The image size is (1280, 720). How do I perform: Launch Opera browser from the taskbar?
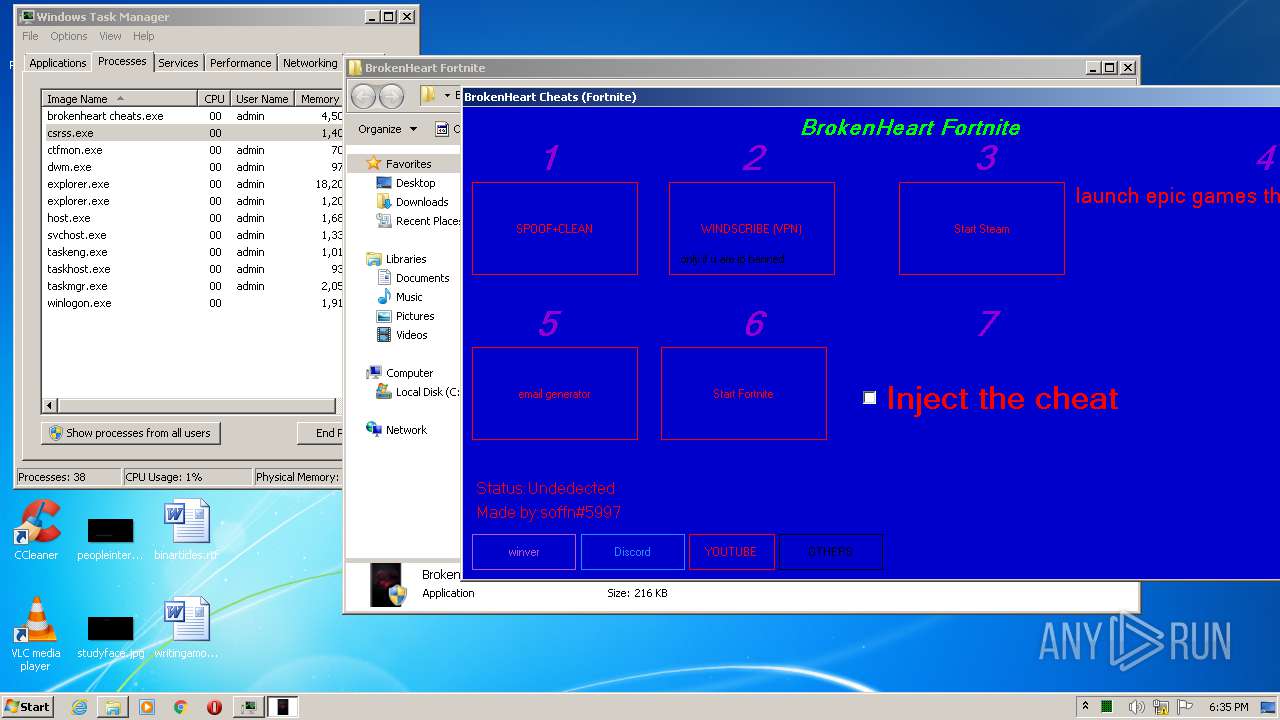(x=214, y=707)
